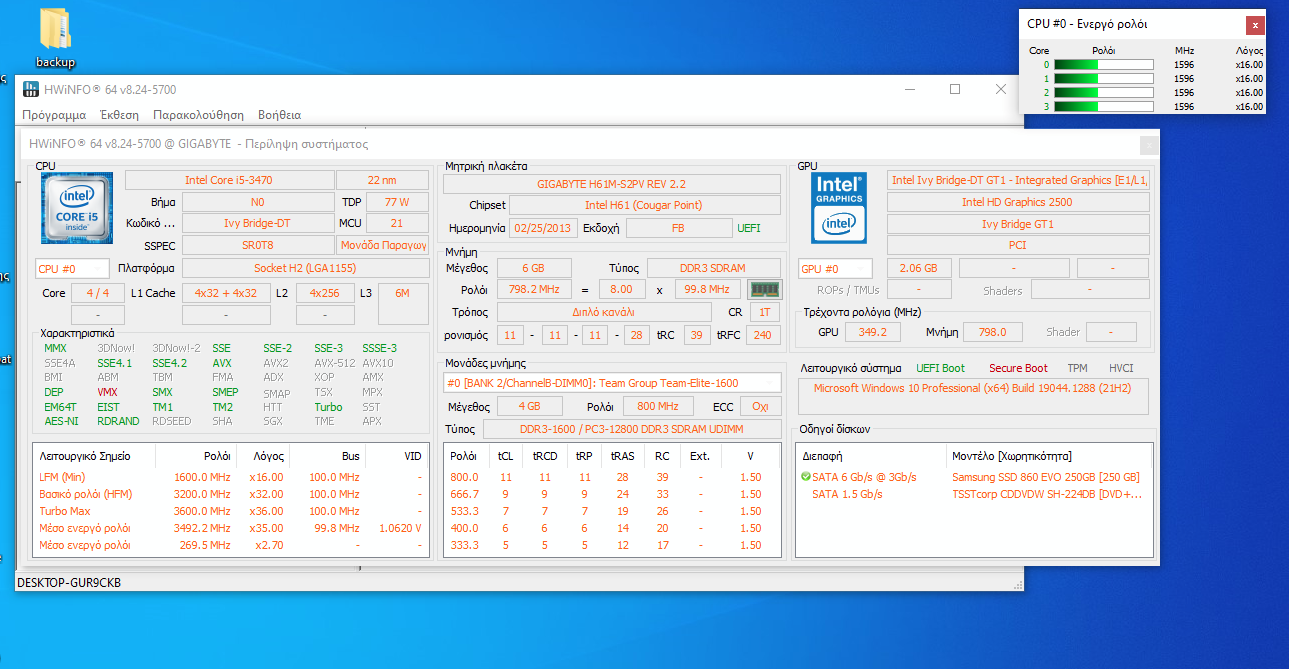
Task: Click the 1.0620 V VID value
Action: [398, 528]
